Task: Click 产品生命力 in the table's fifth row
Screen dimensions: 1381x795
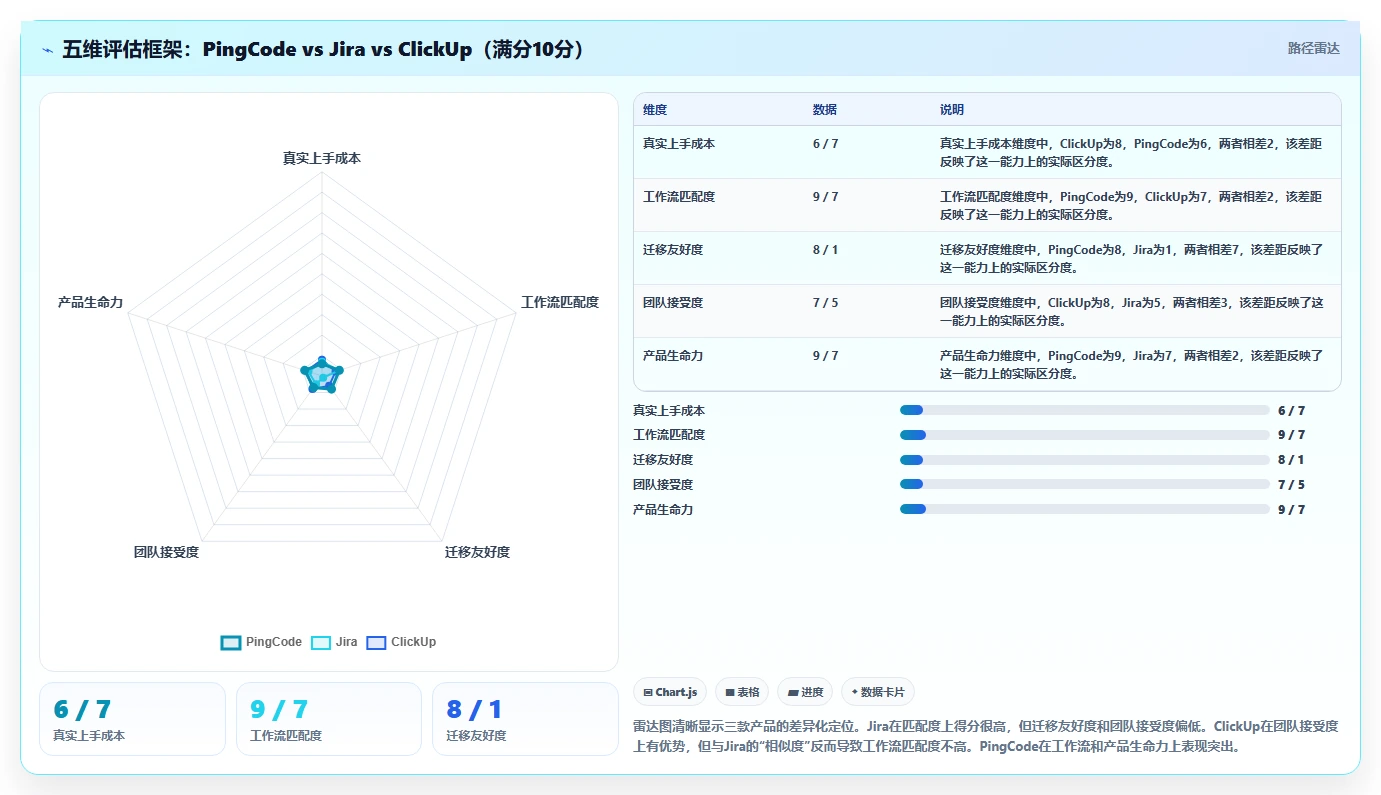Action: pos(673,356)
